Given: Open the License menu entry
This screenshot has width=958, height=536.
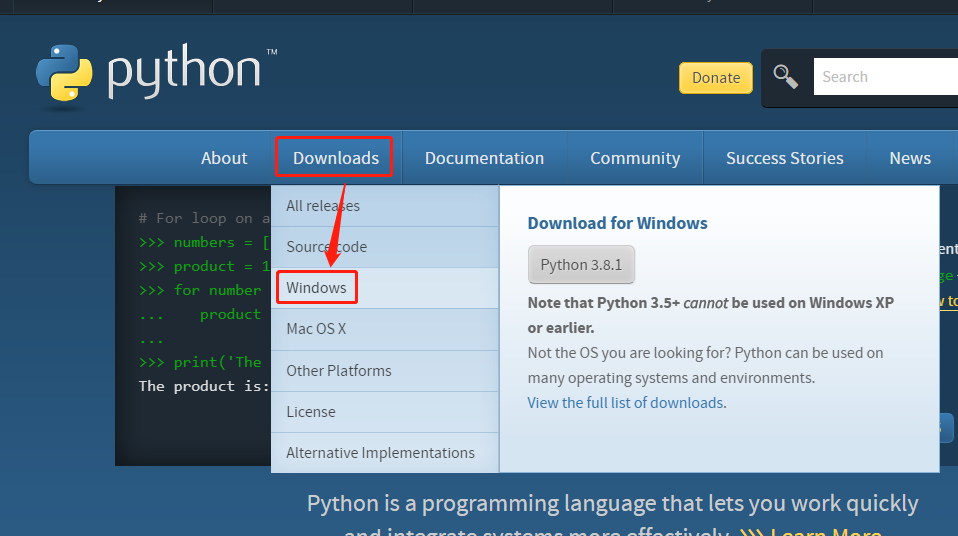Looking at the screenshot, I should tap(311, 412).
